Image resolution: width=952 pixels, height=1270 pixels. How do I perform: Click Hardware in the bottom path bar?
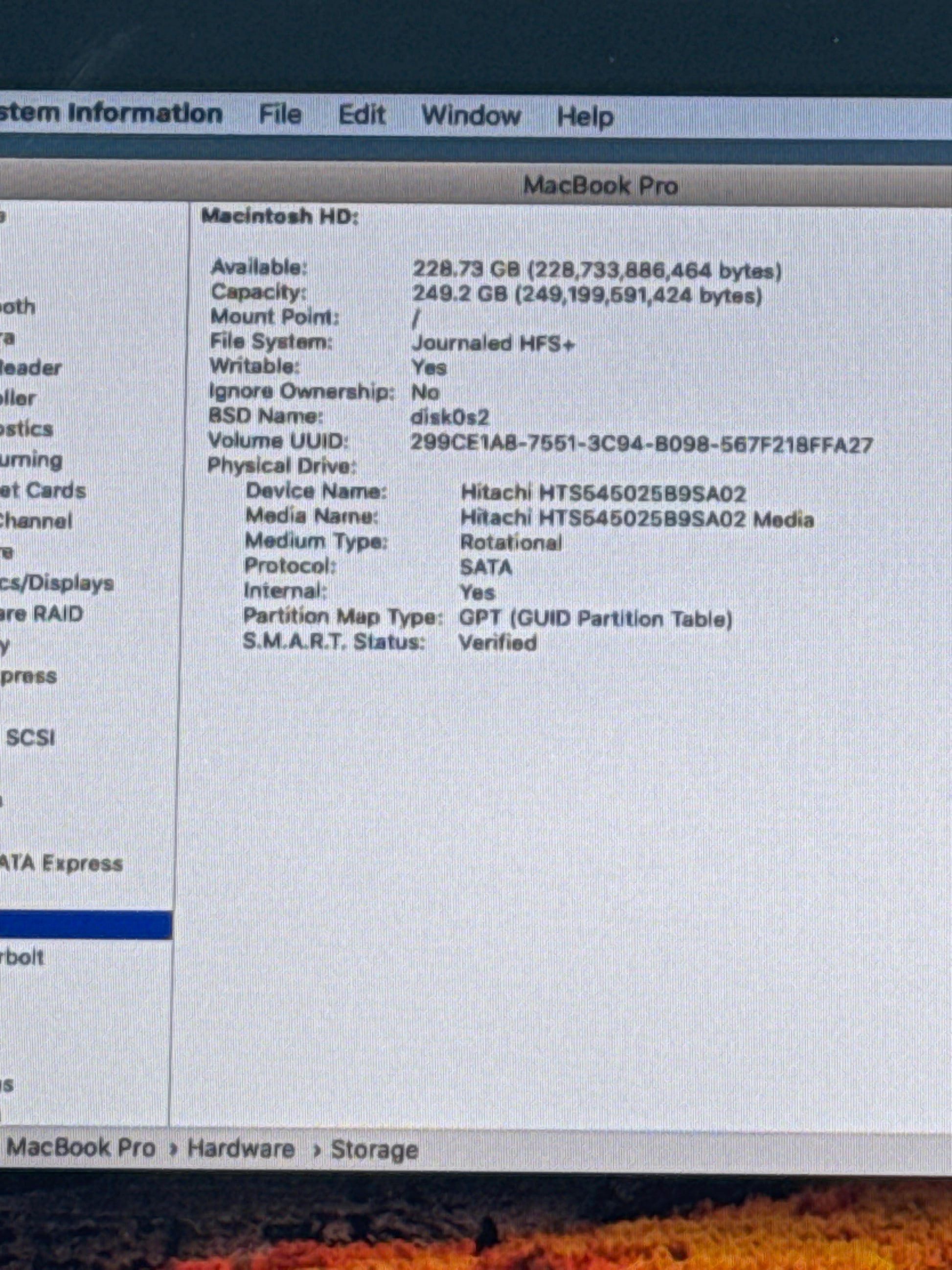(x=240, y=1149)
